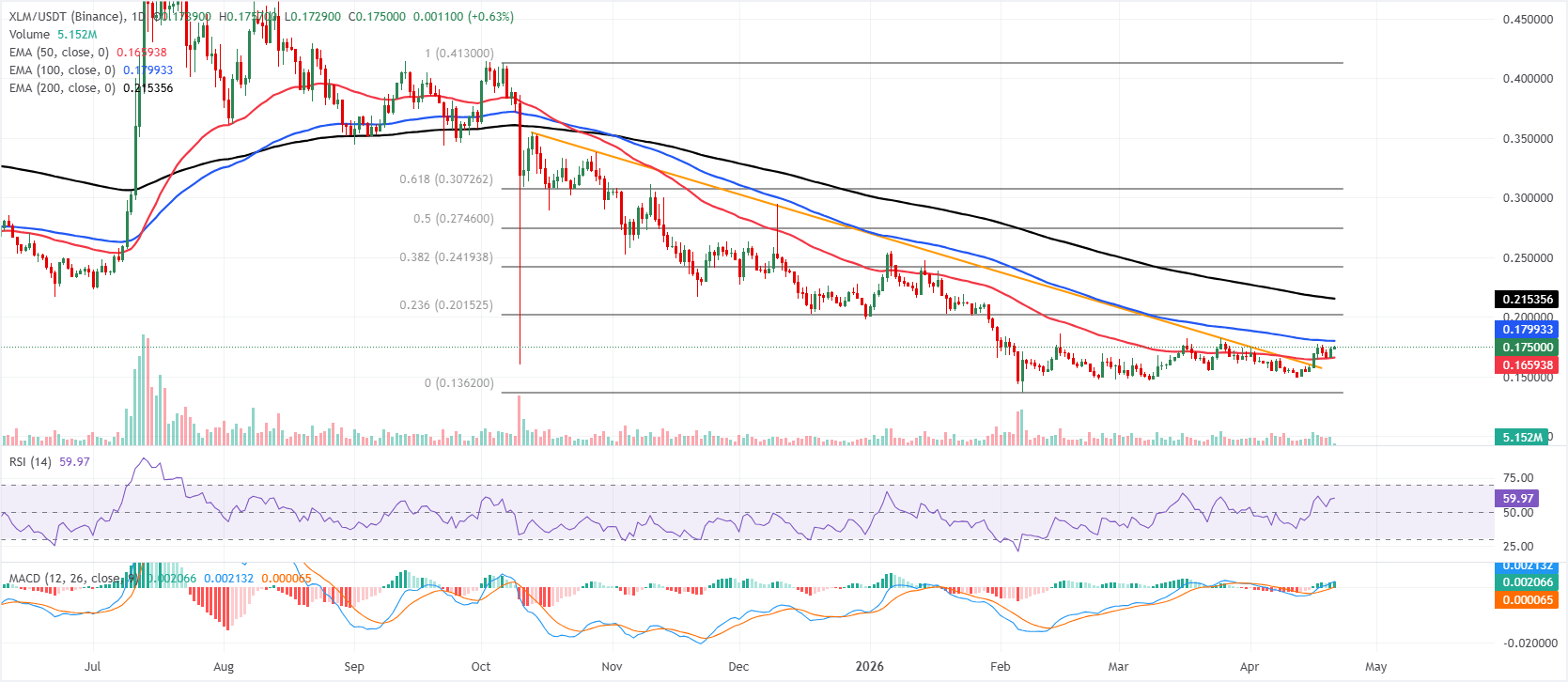Click the 2026 label on the time axis
This screenshot has height=682, width=1568.
click(x=869, y=667)
